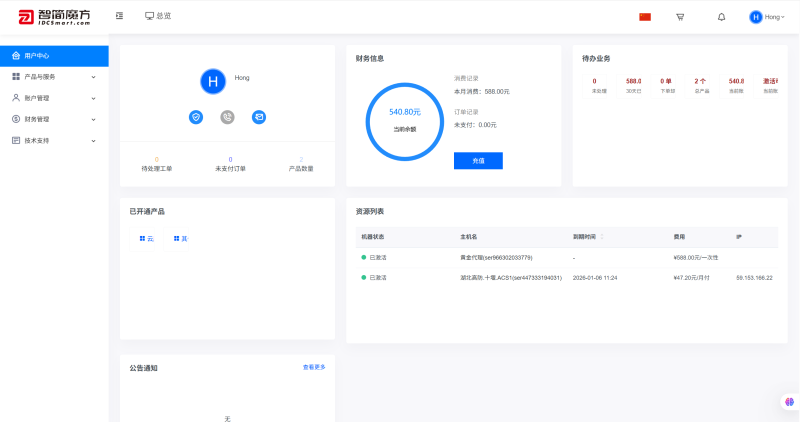800x422 pixels.
Task: Open the 总览 overview tab
Action: pos(158,16)
